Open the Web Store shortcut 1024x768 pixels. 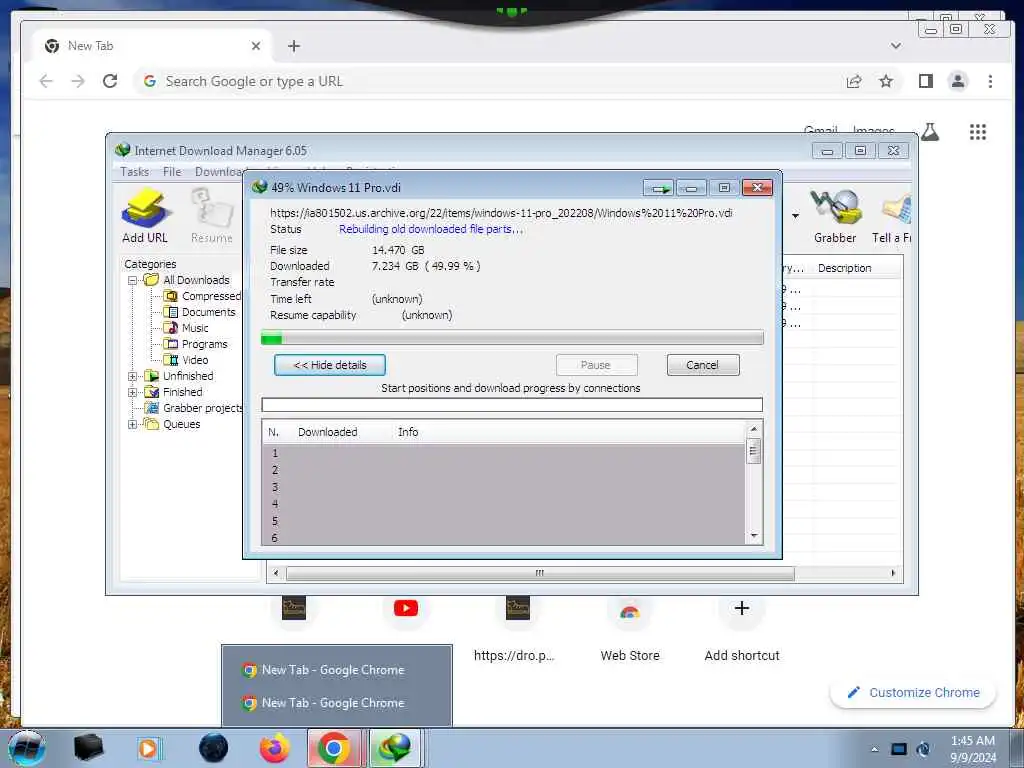pos(630,627)
